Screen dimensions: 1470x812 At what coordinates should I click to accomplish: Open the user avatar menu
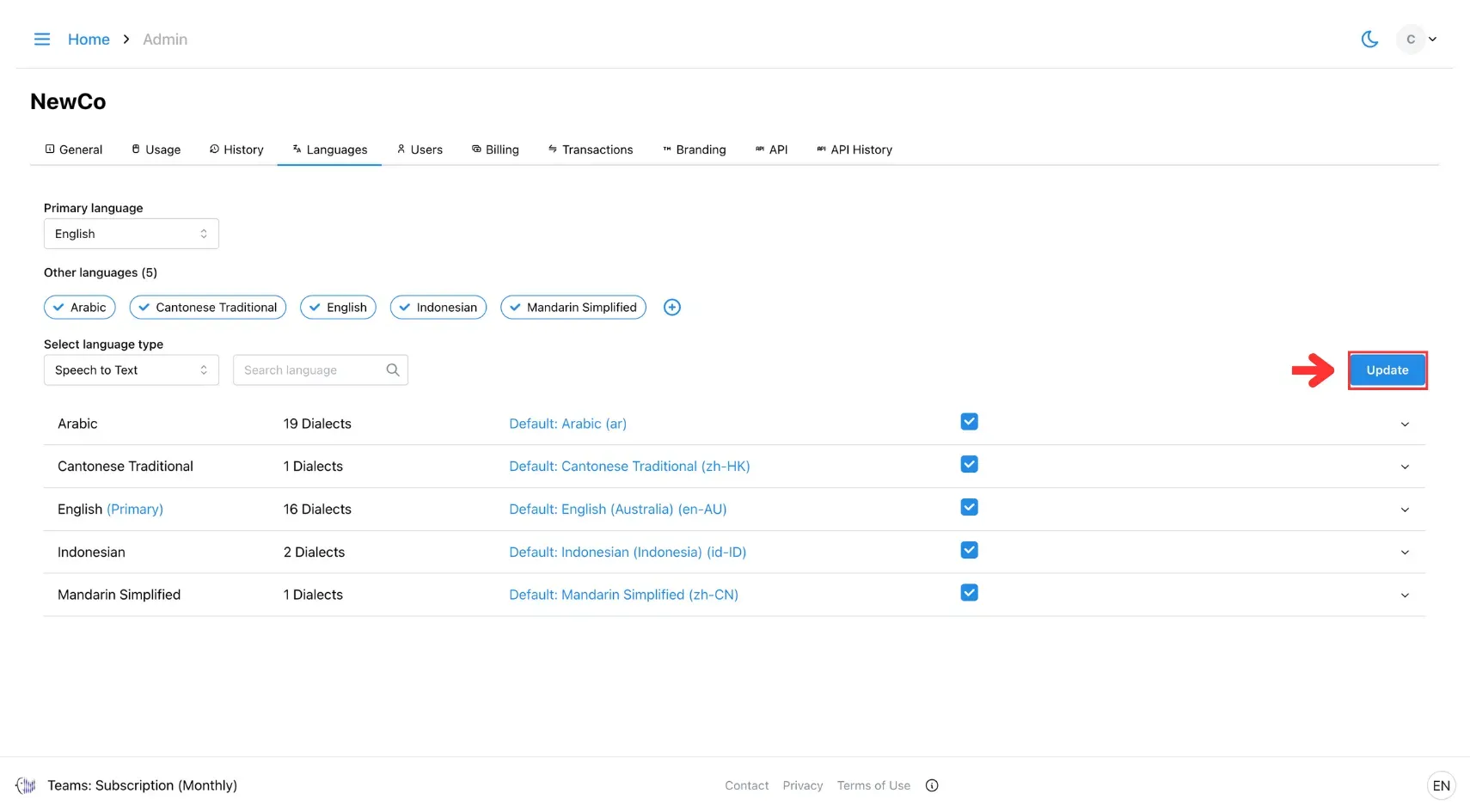coord(1411,40)
